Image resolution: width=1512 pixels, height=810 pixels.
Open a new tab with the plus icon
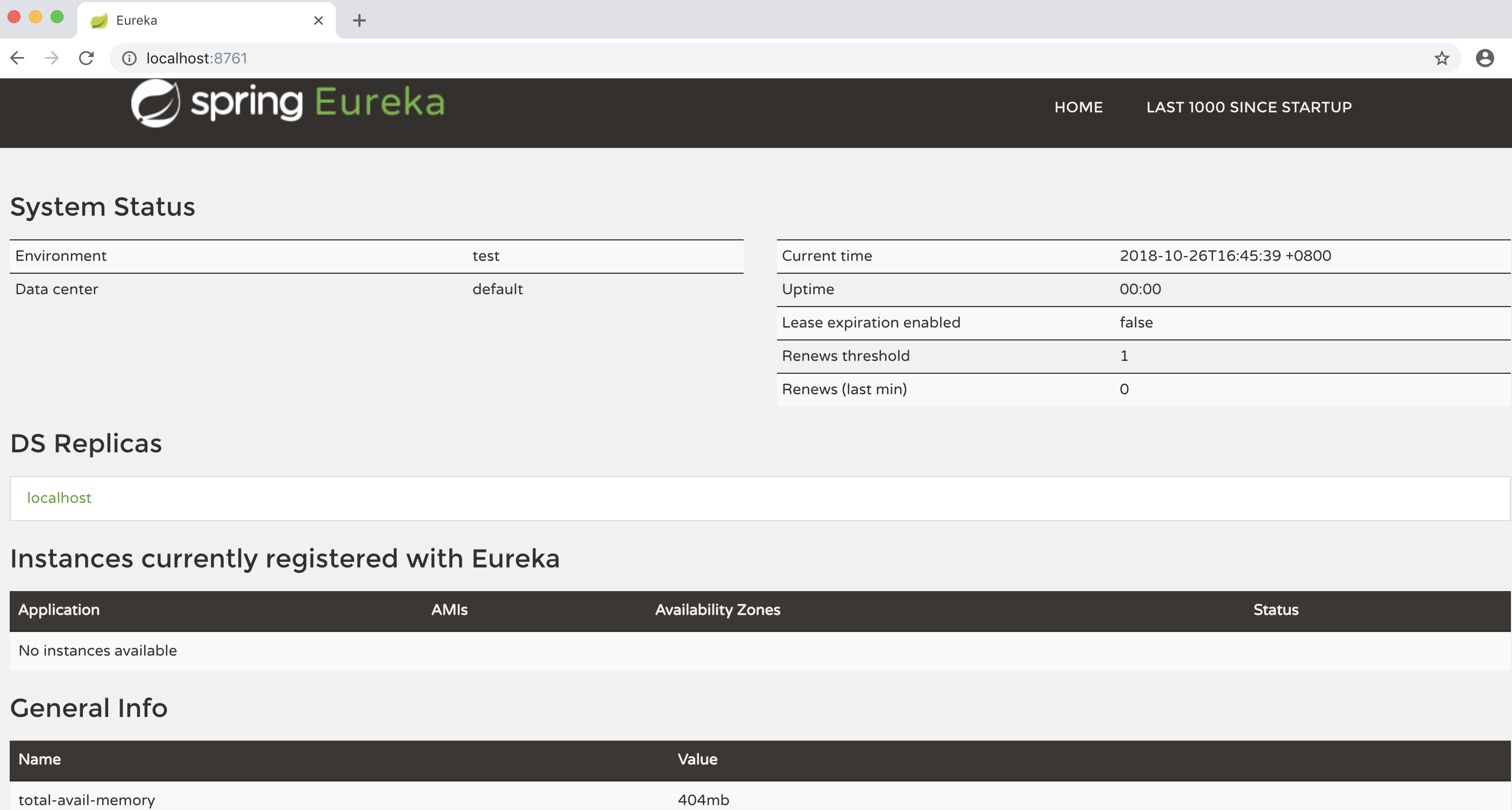(359, 20)
